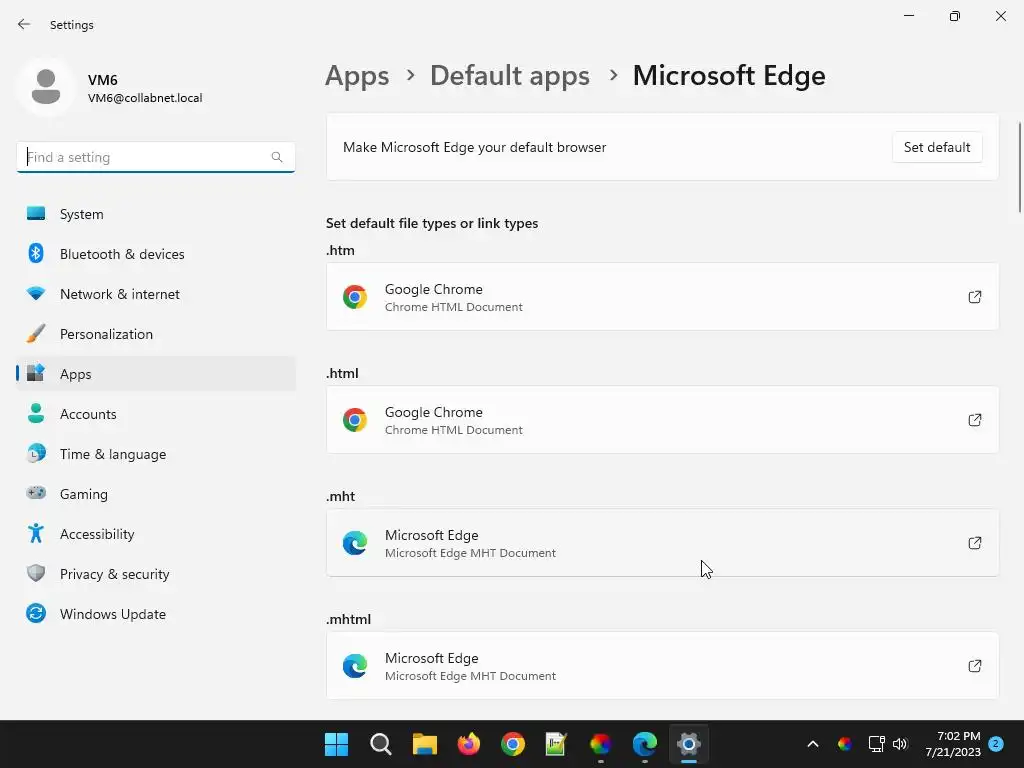Open System settings
The width and height of the screenshot is (1024, 768).
155,214
